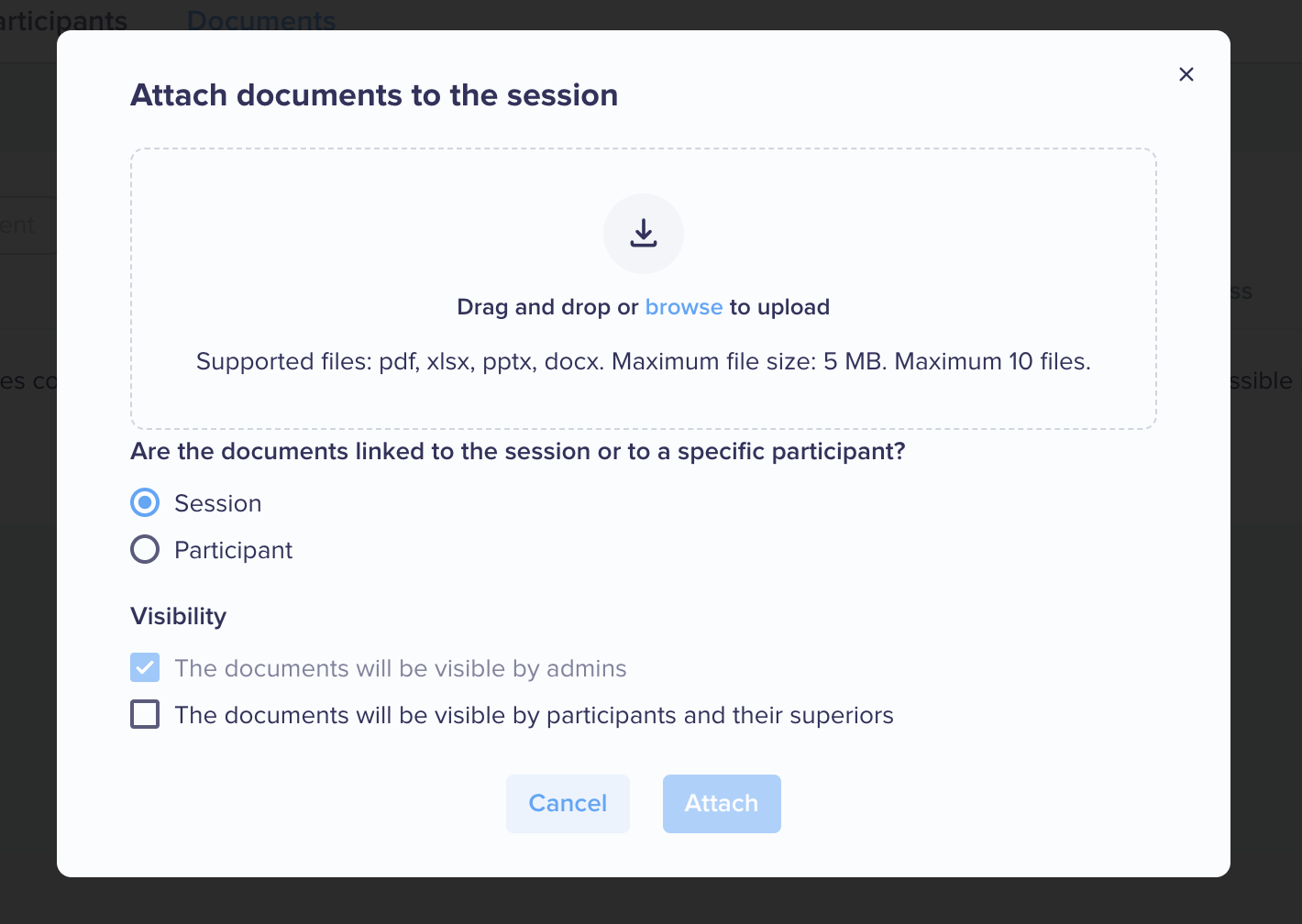1302x924 pixels.
Task: Click the Attach button
Action: pyautogui.click(x=722, y=804)
